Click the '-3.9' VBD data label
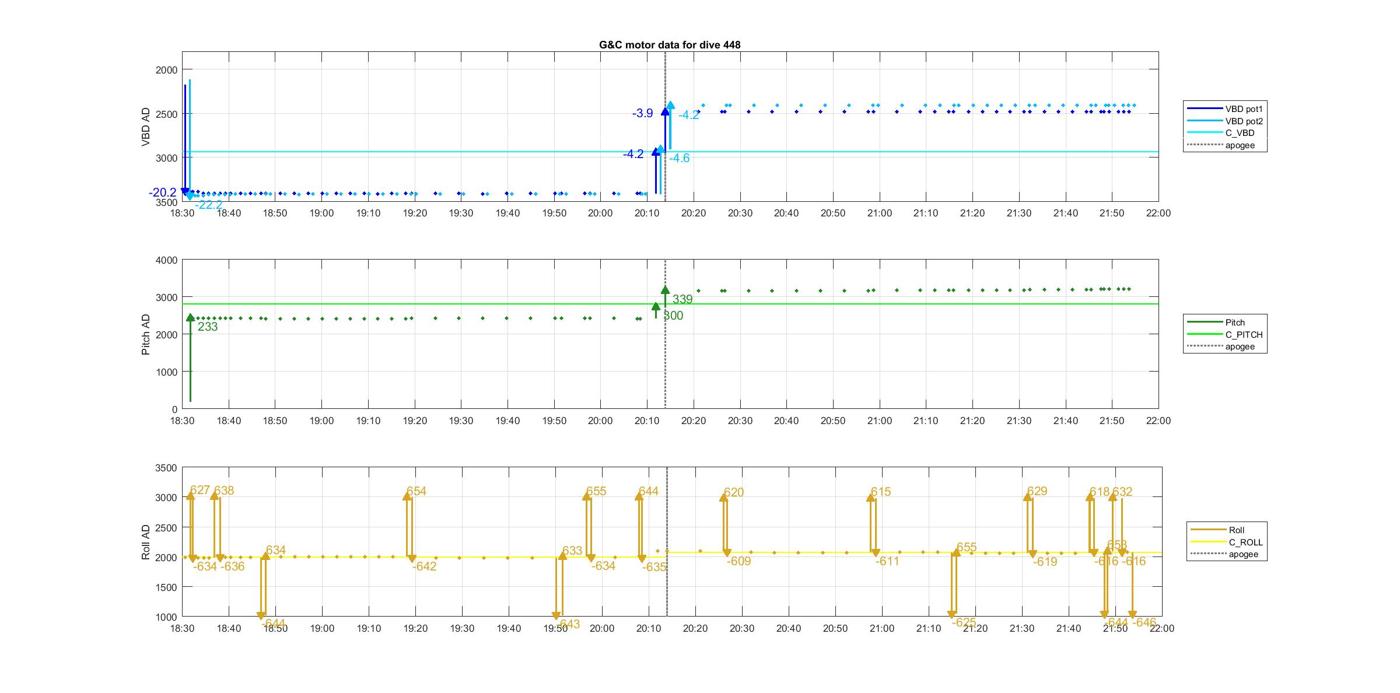The height and width of the screenshot is (693, 1400). [x=642, y=114]
